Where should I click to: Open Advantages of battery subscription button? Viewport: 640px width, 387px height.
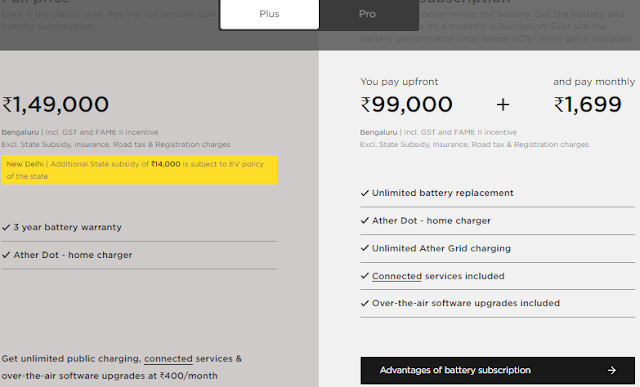pos(498,370)
